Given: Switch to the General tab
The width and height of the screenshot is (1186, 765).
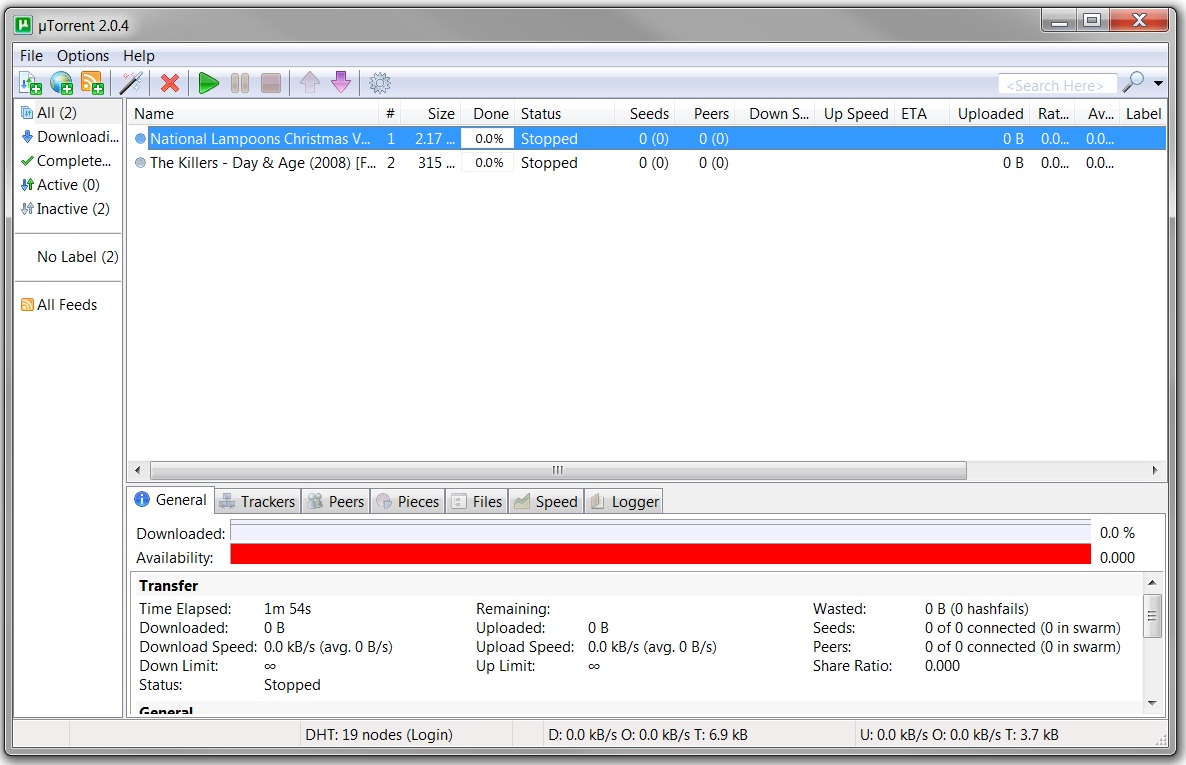Looking at the screenshot, I should (171, 499).
